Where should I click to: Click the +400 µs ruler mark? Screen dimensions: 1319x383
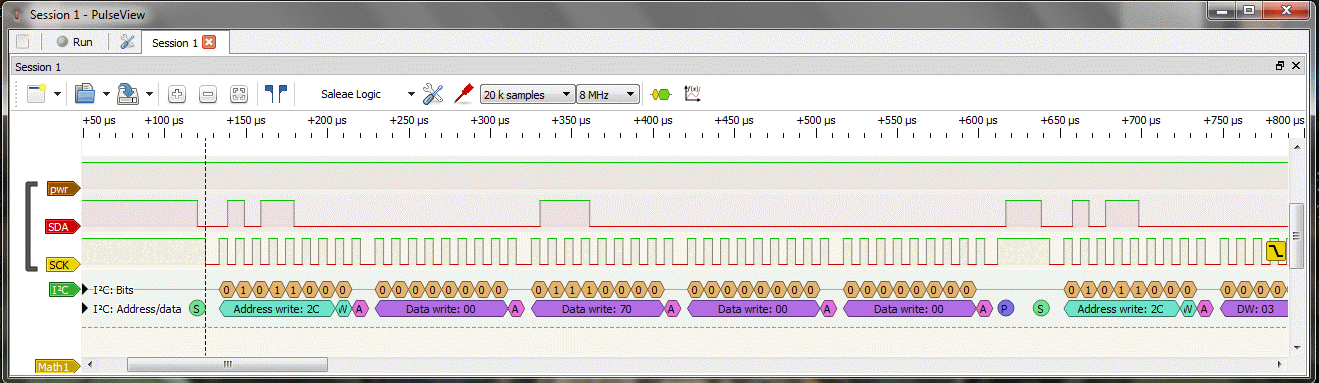point(652,120)
